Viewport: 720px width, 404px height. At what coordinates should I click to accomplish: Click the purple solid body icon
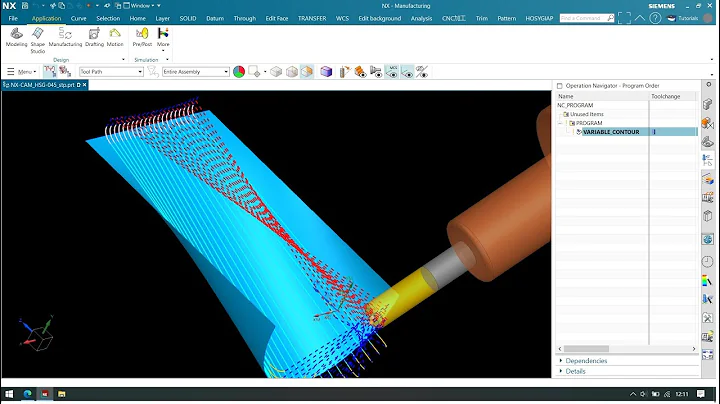click(x=326, y=72)
